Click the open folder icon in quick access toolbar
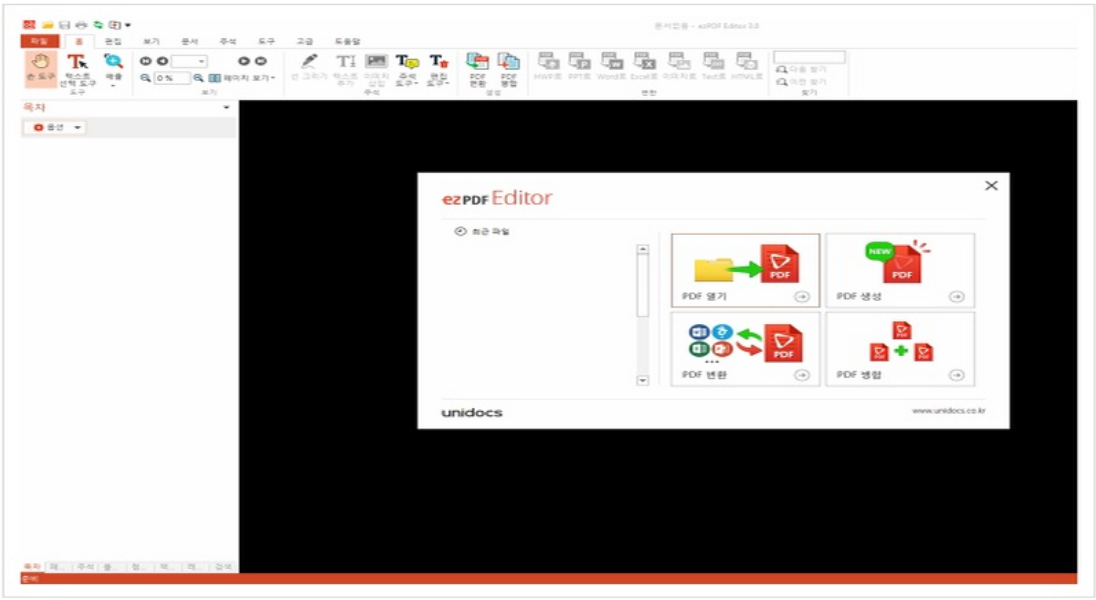Screen dimensions: 1096x600 pos(47,25)
